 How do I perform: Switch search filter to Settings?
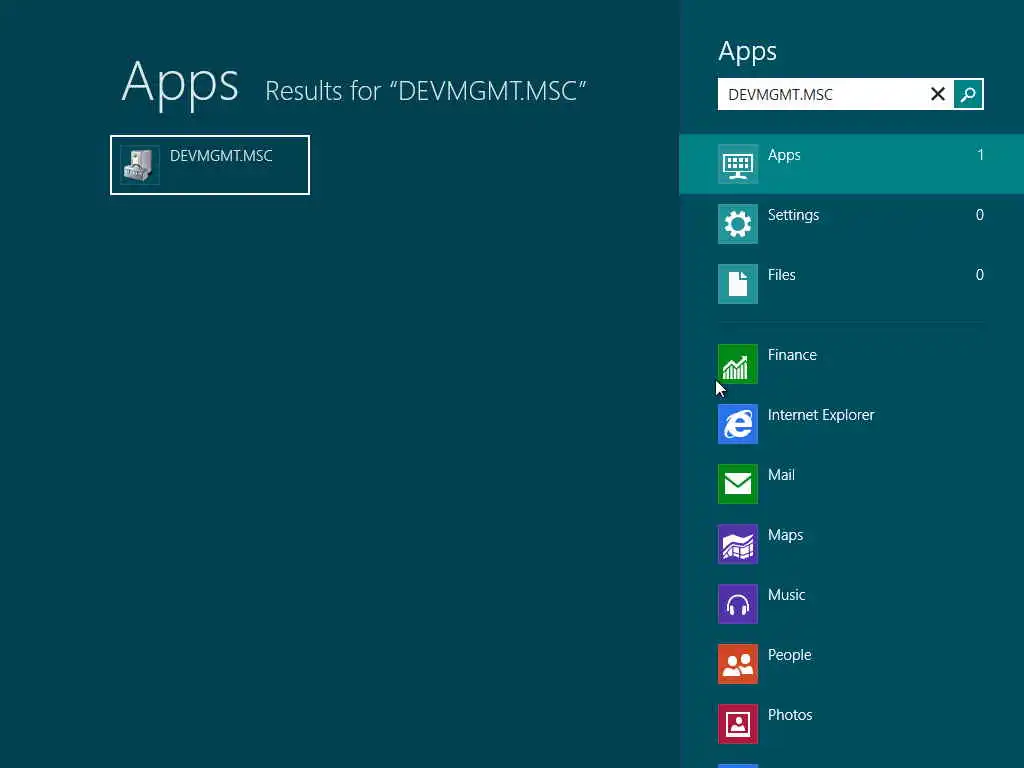coord(793,215)
